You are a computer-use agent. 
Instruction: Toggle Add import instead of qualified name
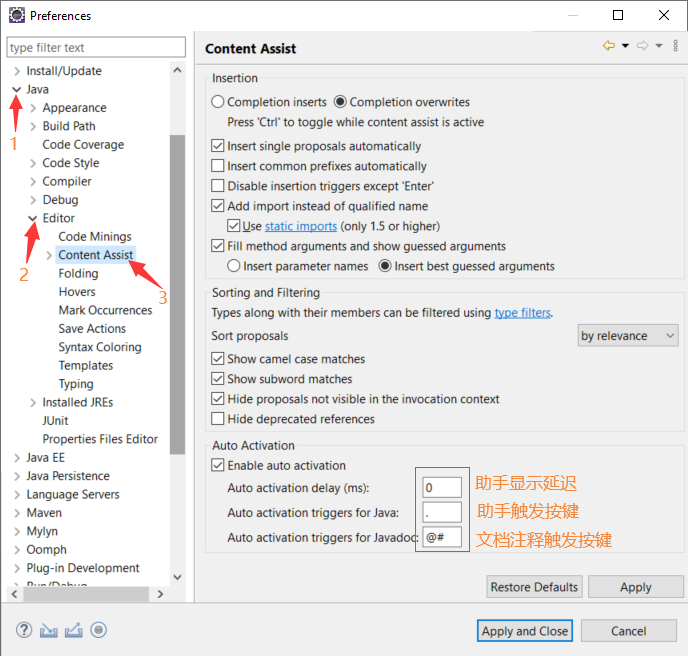[218, 206]
